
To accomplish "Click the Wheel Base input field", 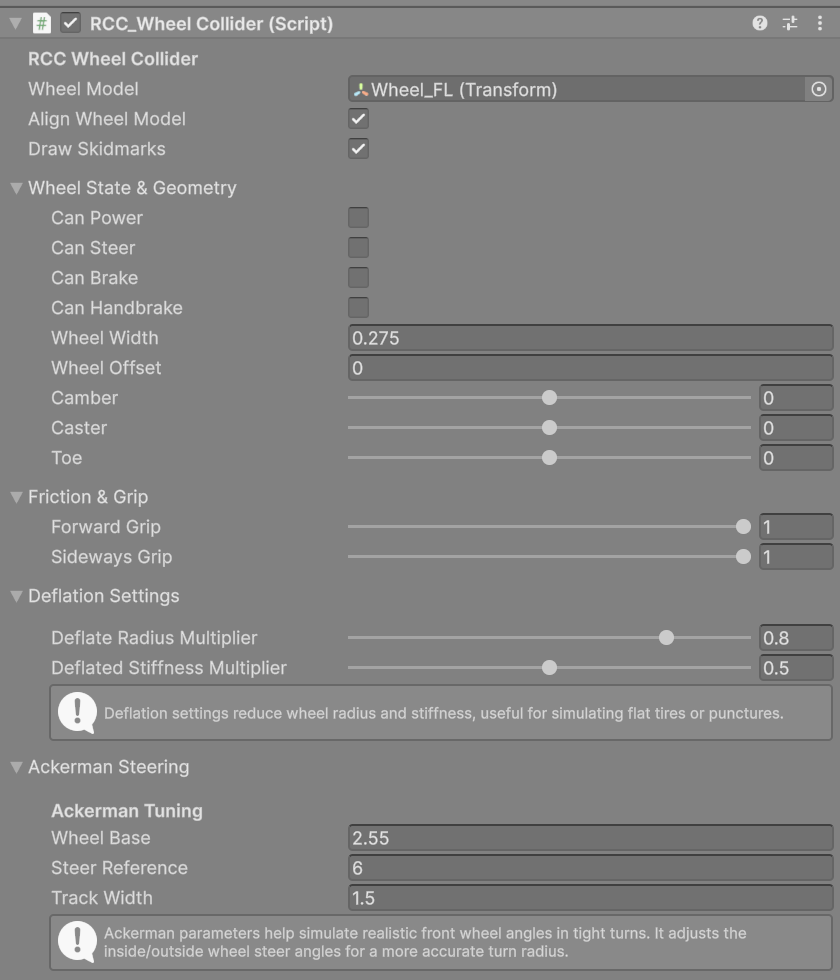I will (591, 838).
